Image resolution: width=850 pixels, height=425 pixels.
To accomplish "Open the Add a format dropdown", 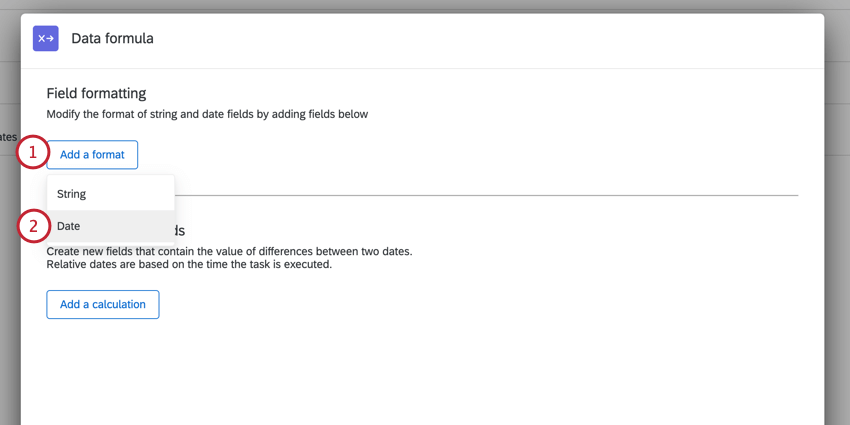I will point(92,155).
